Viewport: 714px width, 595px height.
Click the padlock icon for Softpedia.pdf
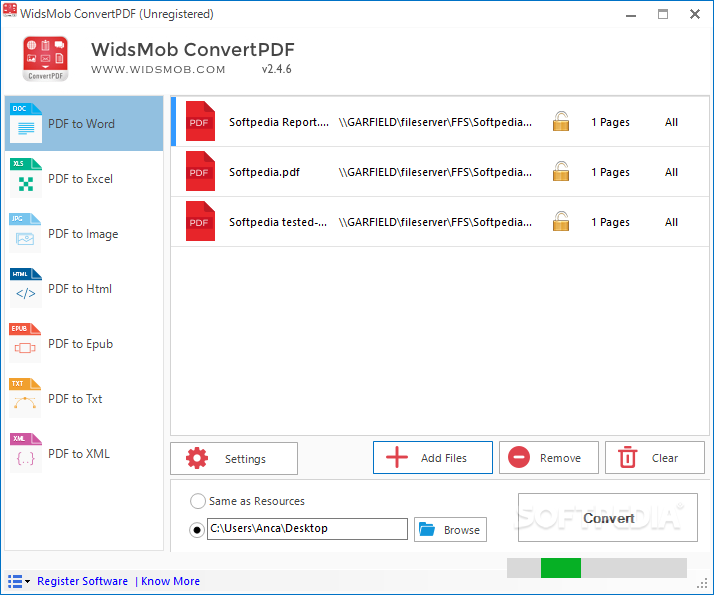[561, 172]
